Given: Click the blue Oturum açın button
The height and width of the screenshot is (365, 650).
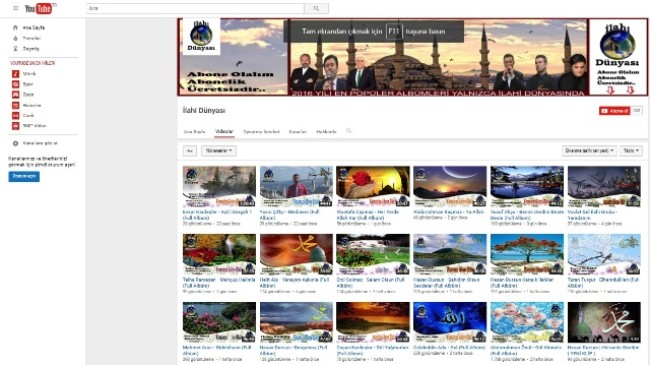Looking at the screenshot, I should click(x=24, y=176).
